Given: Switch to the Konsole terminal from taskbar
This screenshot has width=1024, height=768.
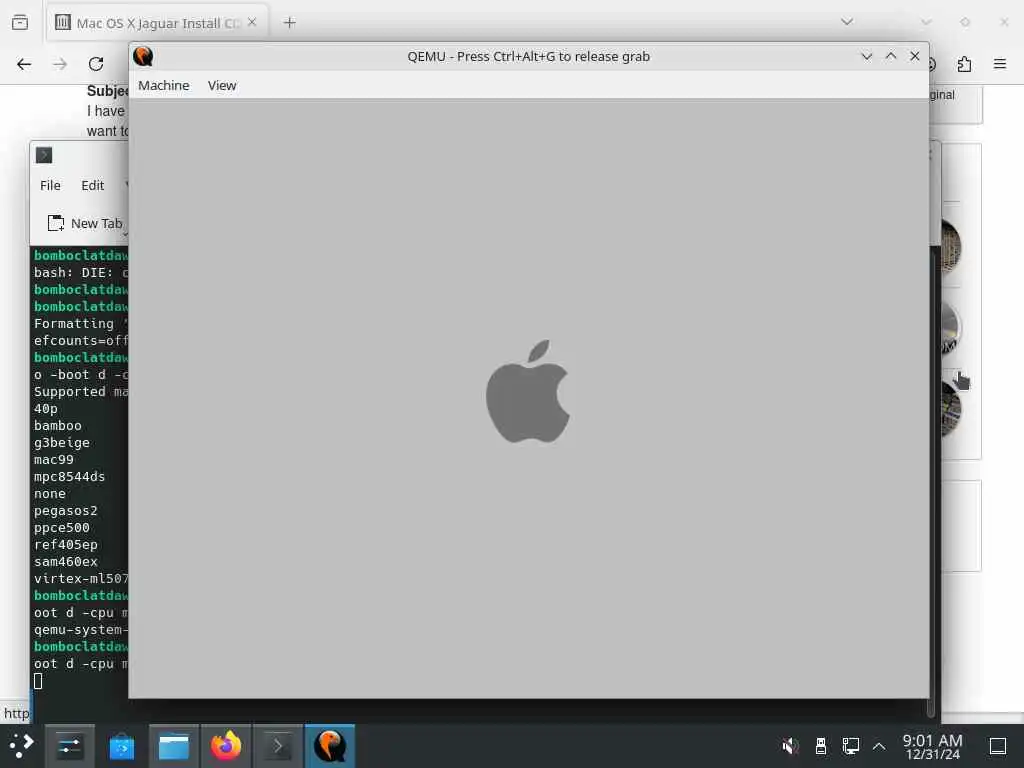Looking at the screenshot, I should click(x=278, y=746).
